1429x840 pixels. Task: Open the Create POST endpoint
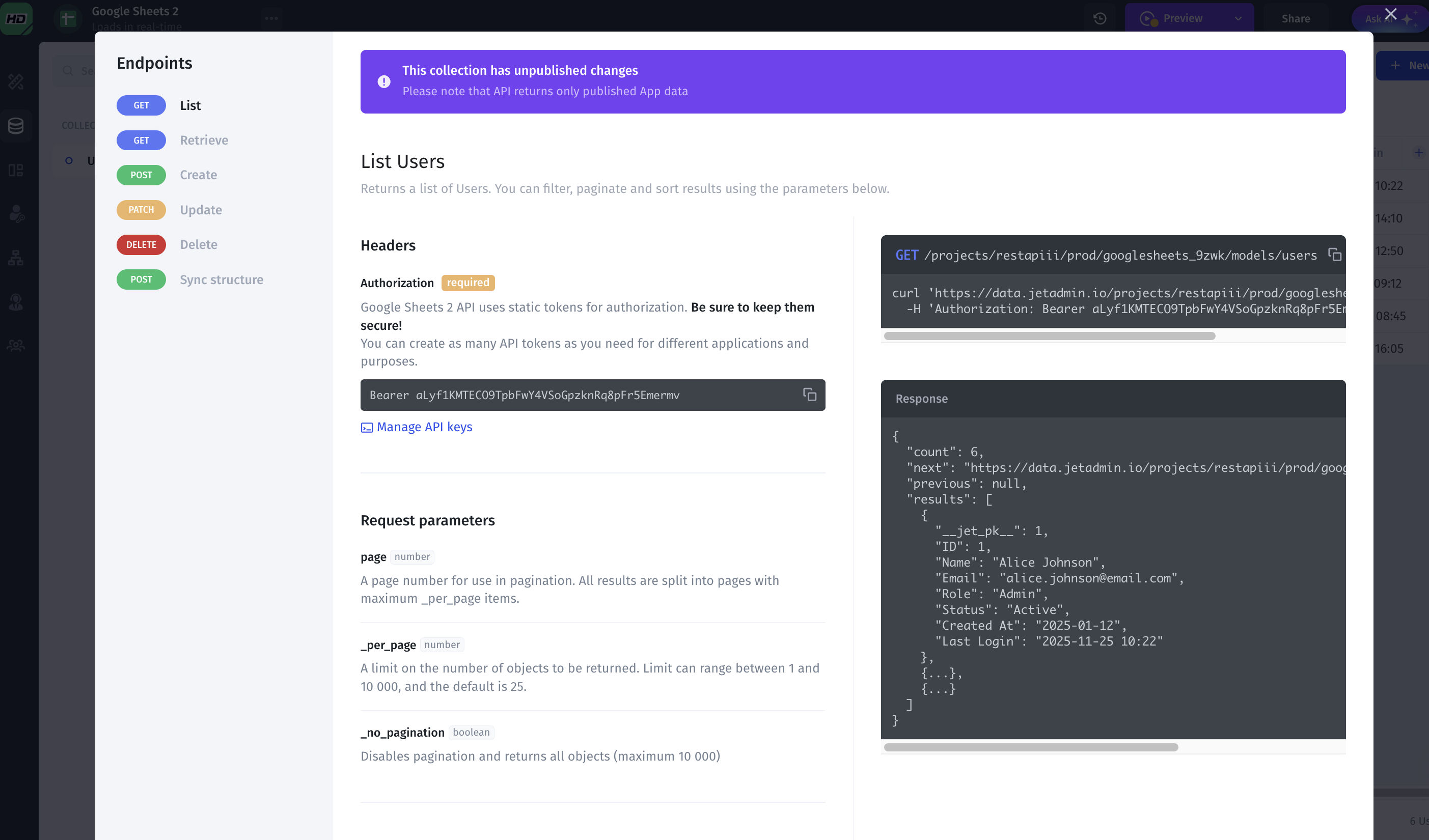[198, 175]
